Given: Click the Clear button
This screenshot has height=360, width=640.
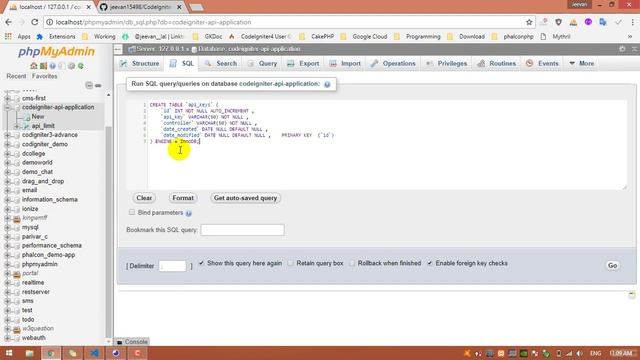Looking at the screenshot, I should [x=144, y=198].
